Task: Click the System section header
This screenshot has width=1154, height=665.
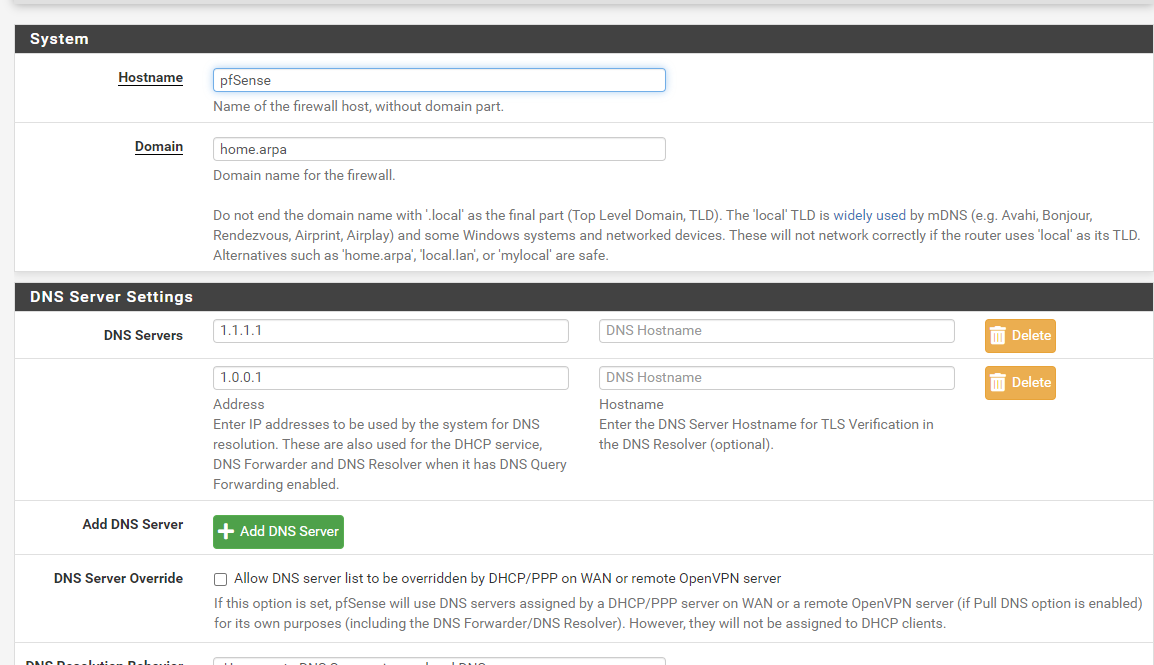Action: pos(584,39)
